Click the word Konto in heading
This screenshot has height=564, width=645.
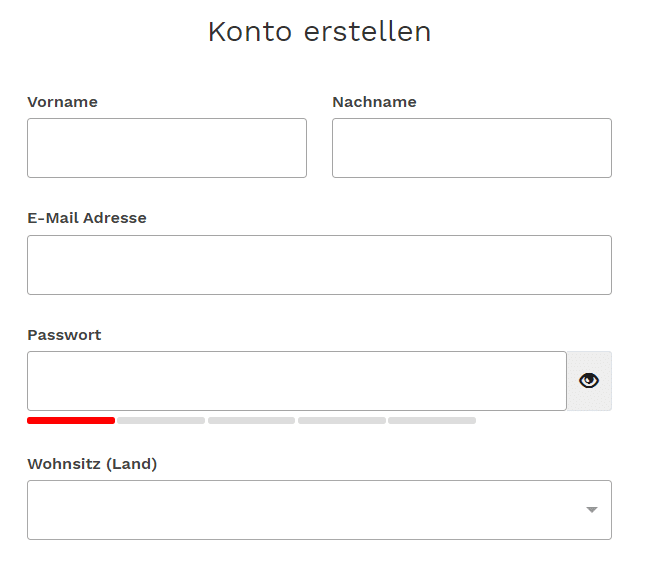click(x=250, y=32)
